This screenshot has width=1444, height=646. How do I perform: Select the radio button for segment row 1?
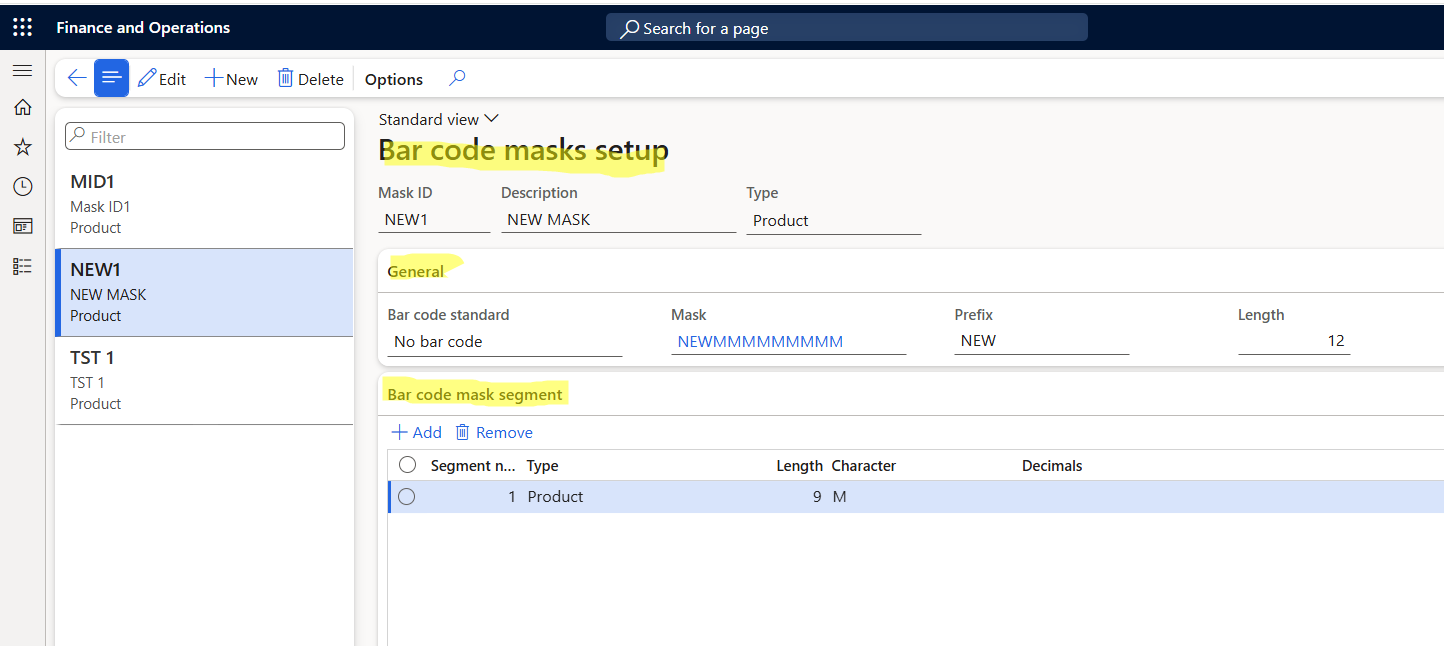(406, 497)
